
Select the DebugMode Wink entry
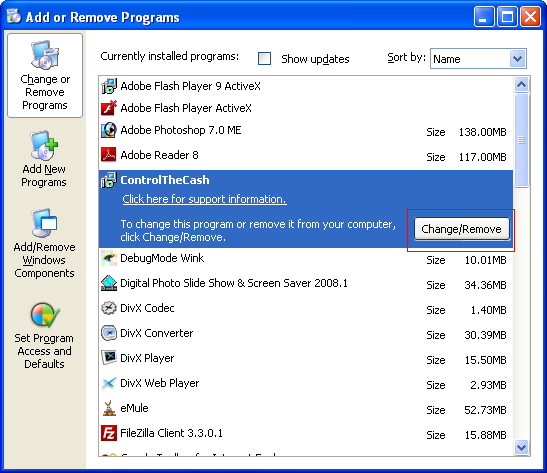click(306, 258)
